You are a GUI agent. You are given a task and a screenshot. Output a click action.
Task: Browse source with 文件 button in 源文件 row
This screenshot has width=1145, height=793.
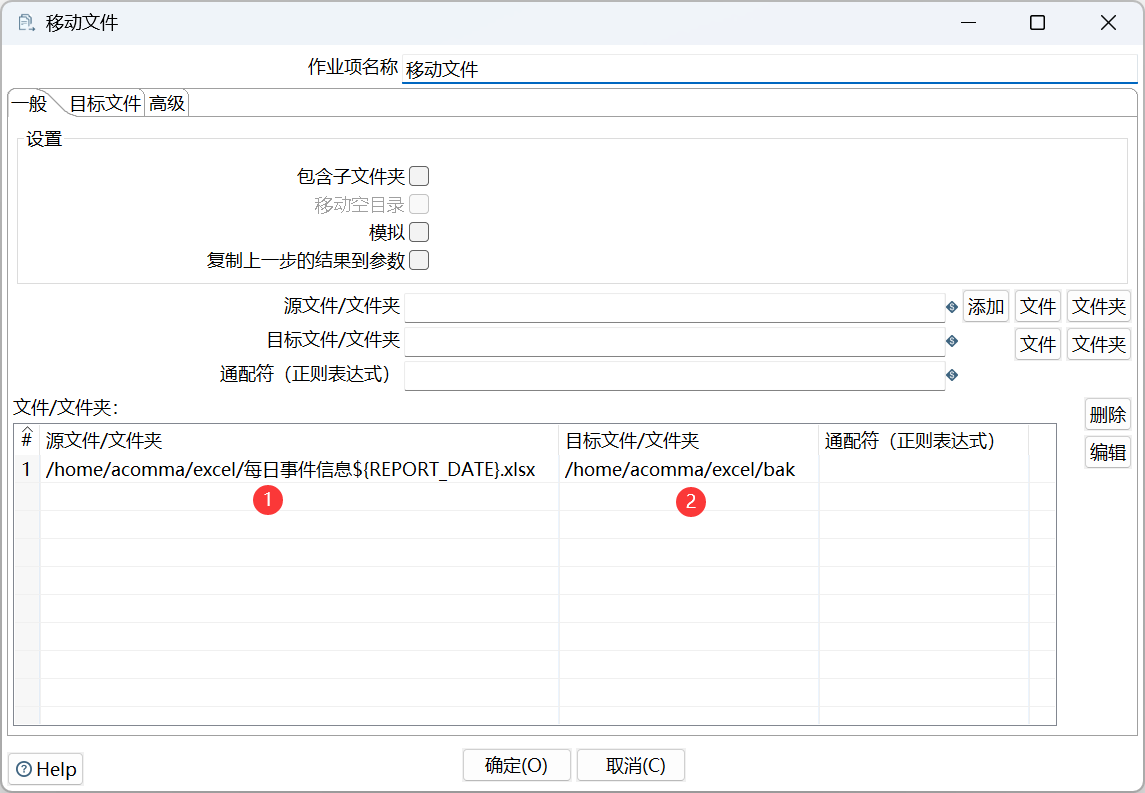(1038, 307)
